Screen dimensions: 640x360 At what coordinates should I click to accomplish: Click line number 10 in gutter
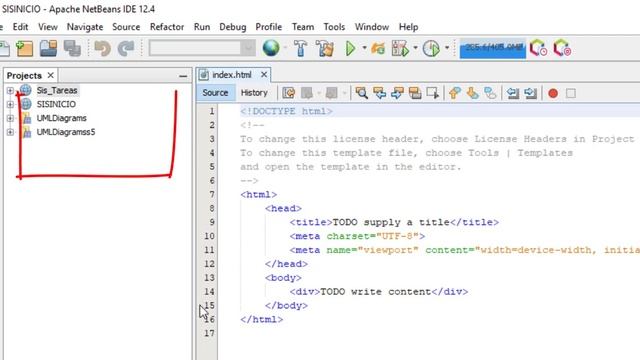tap(209, 236)
